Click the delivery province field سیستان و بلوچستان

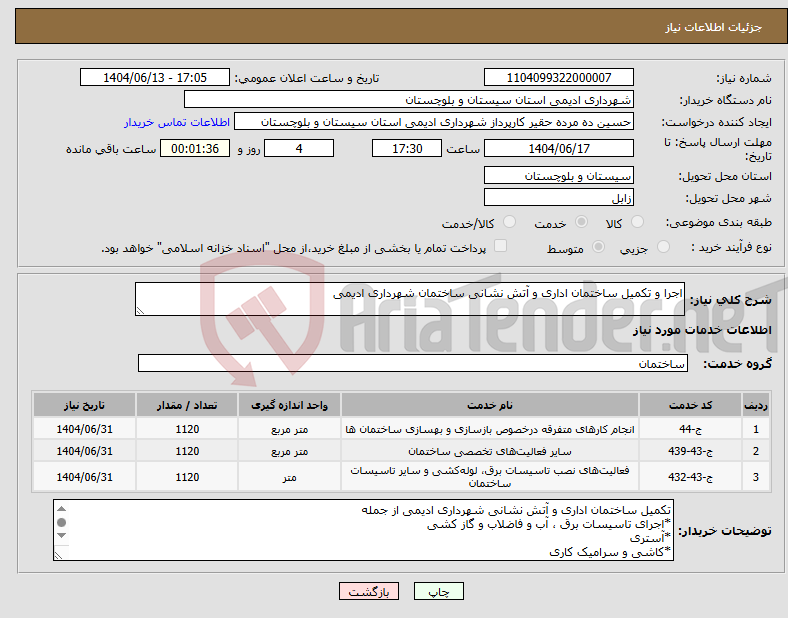558,175
